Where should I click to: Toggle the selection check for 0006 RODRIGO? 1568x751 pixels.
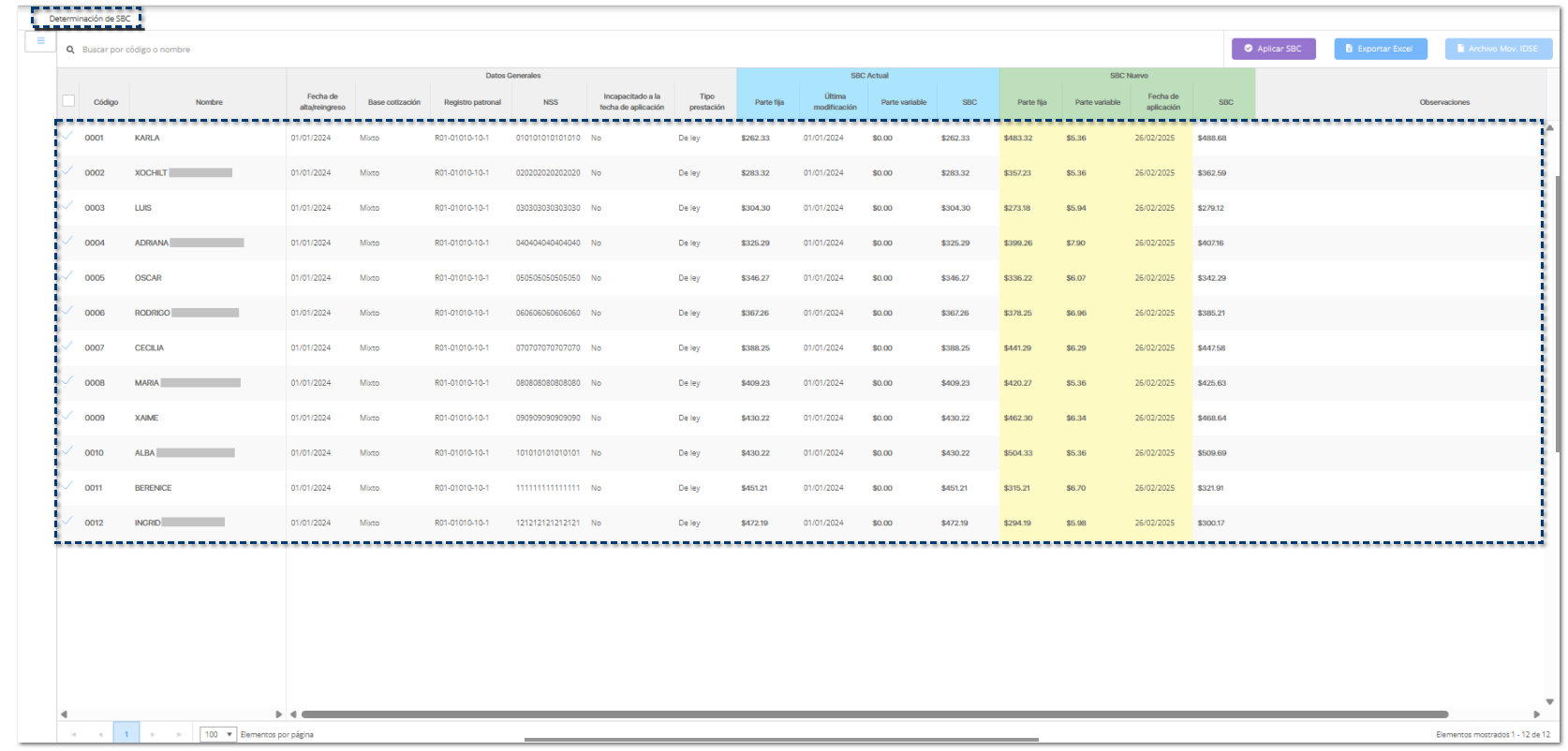click(67, 310)
